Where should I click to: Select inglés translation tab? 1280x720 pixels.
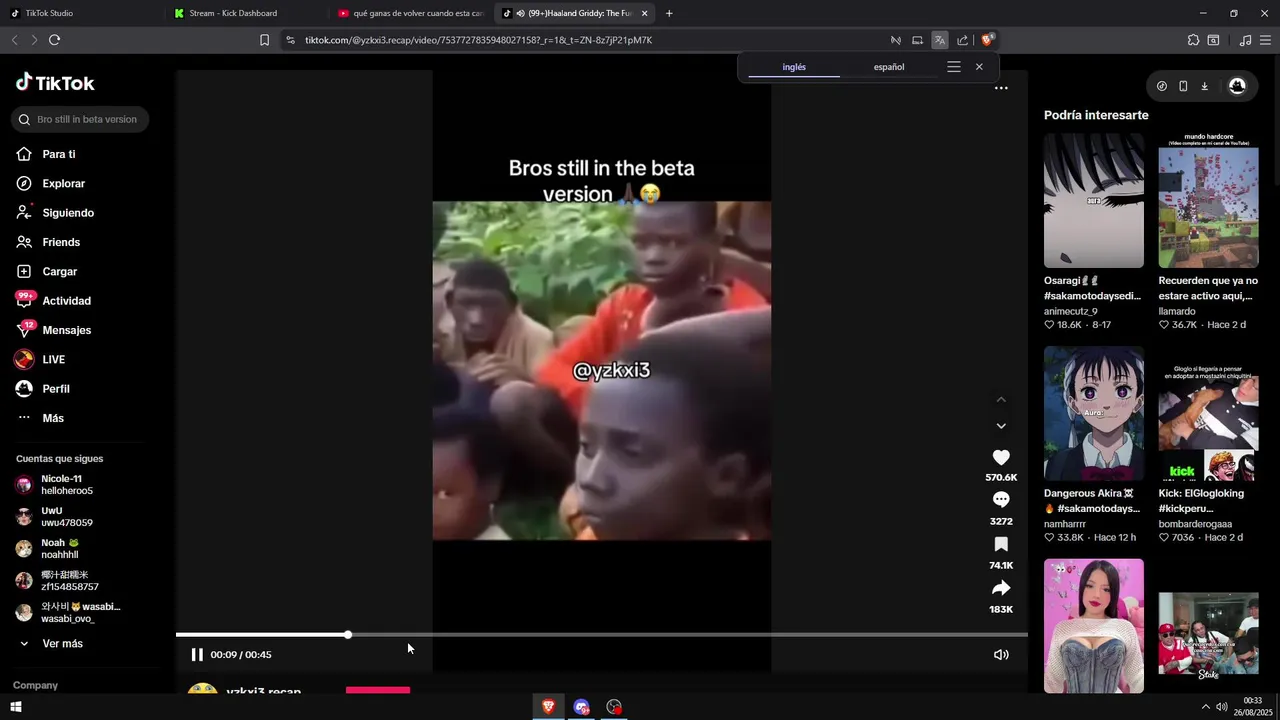coord(794,67)
